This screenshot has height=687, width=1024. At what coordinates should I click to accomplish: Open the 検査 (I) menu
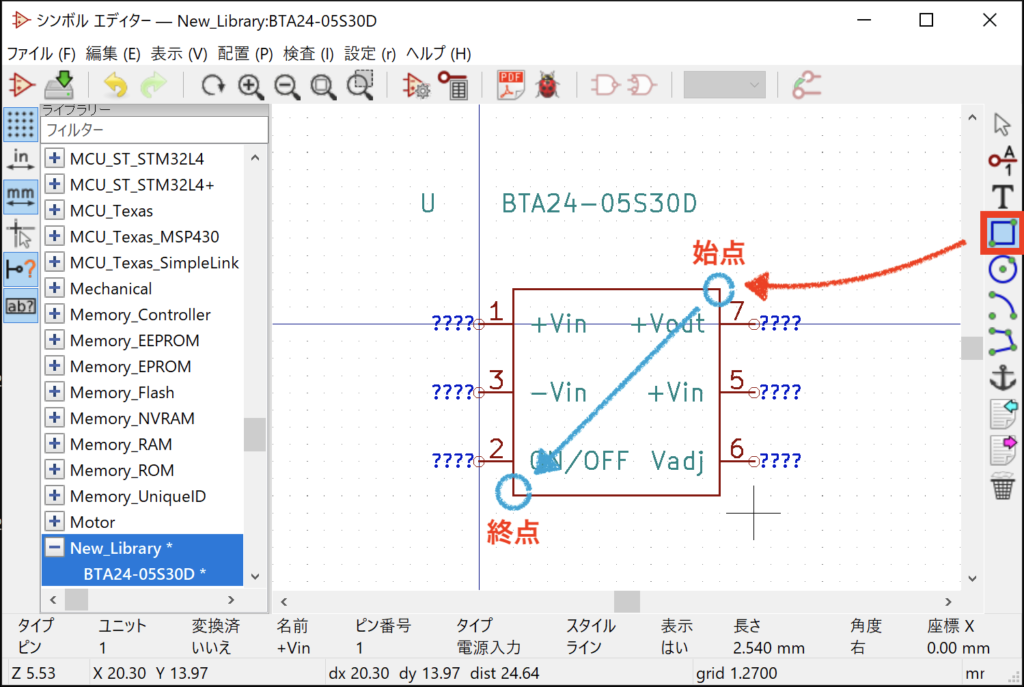click(x=308, y=54)
